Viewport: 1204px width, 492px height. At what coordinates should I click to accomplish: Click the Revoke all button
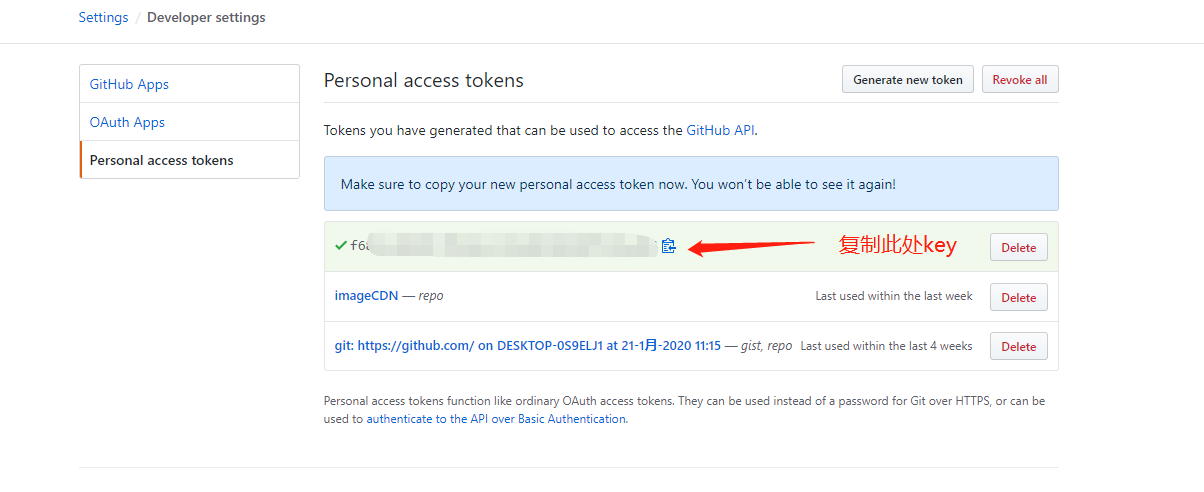pos(1020,80)
